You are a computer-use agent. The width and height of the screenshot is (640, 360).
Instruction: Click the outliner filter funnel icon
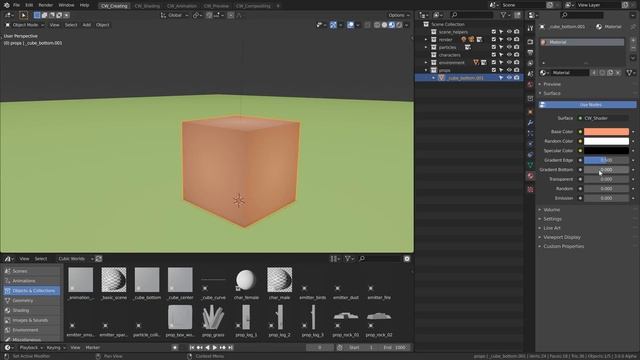[x=504, y=15]
